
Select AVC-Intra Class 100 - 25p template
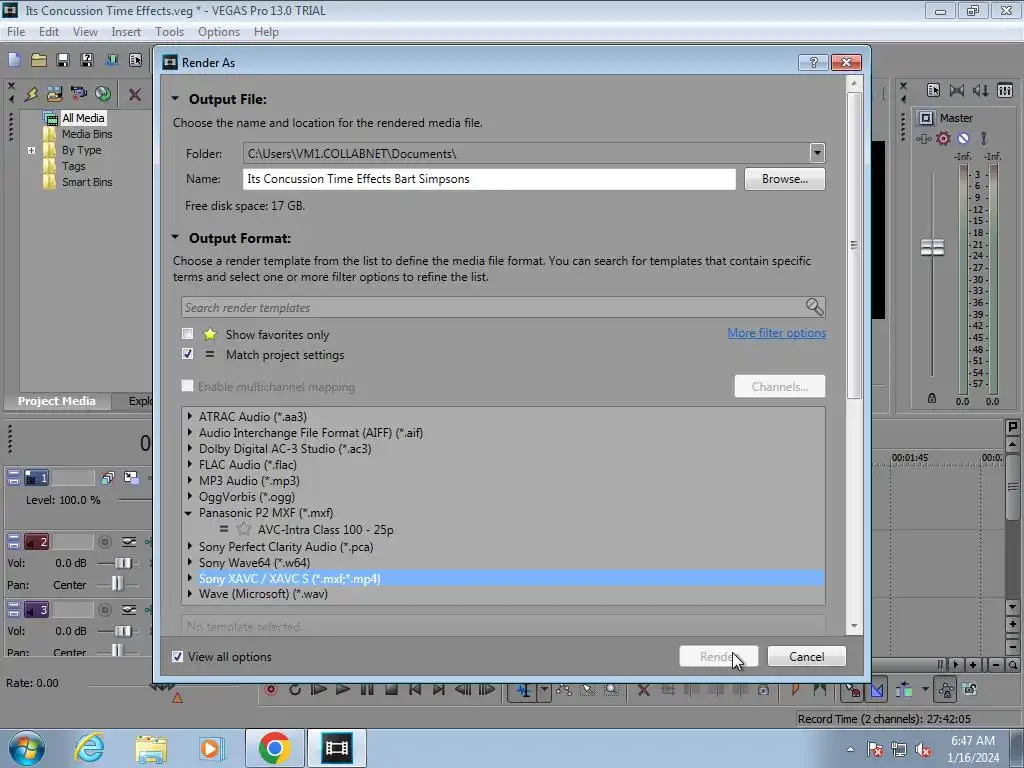pyautogui.click(x=325, y=530)
